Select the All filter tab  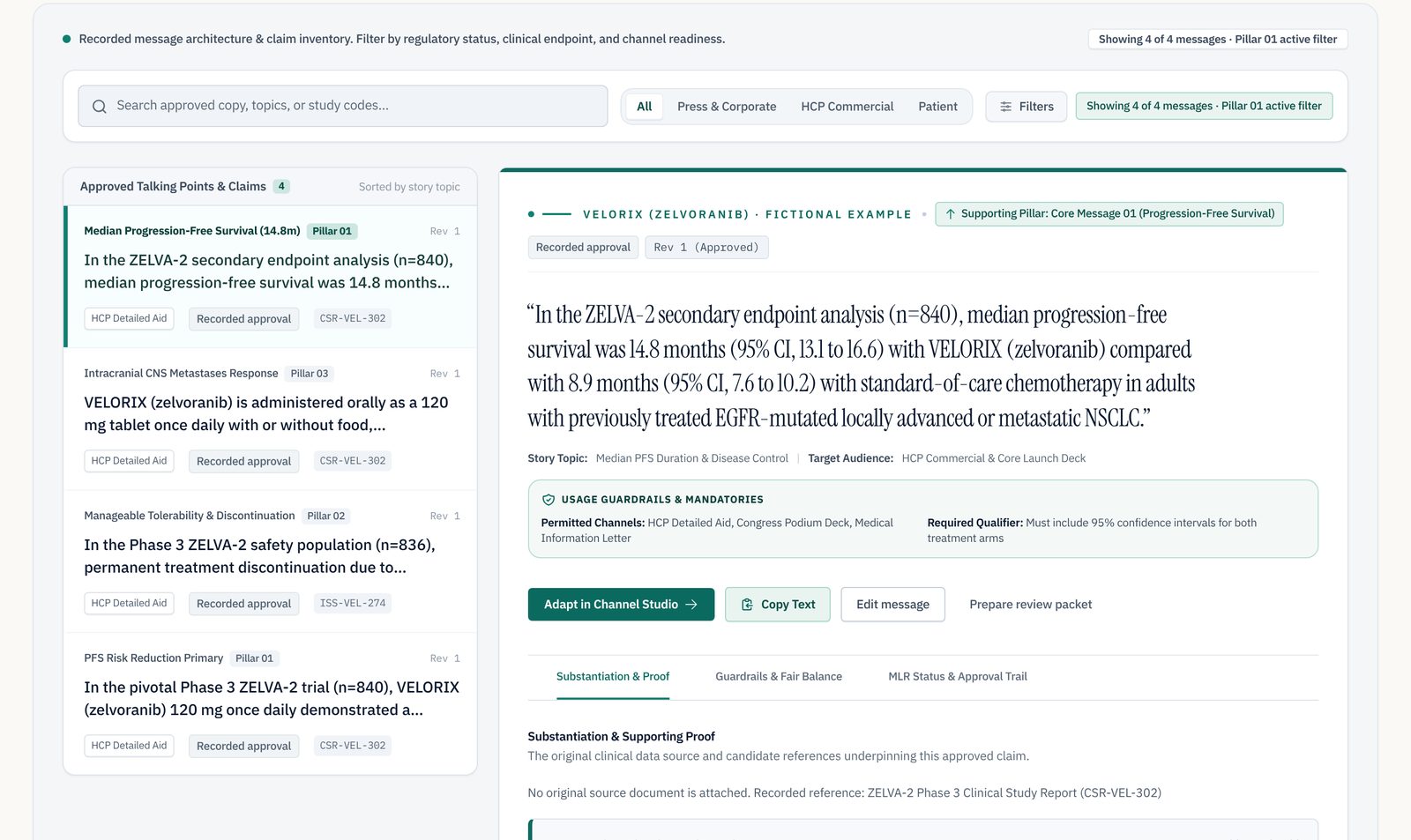click(x=645, y=107)
